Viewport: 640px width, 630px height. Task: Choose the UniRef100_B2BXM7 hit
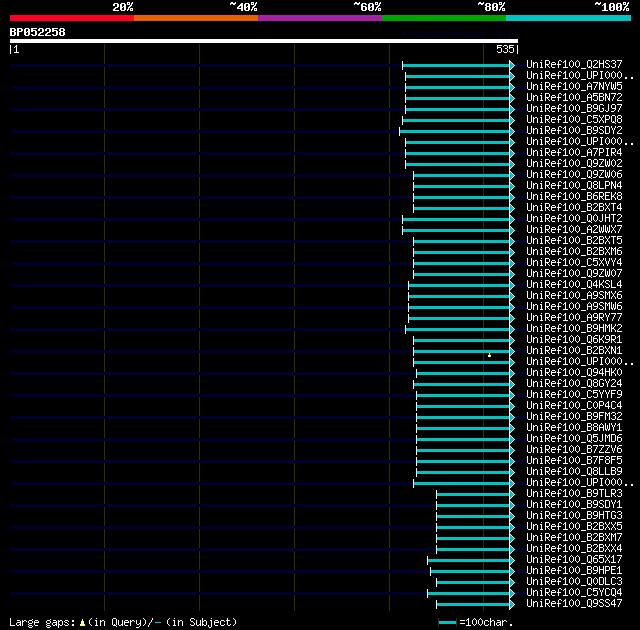[574, 538]
